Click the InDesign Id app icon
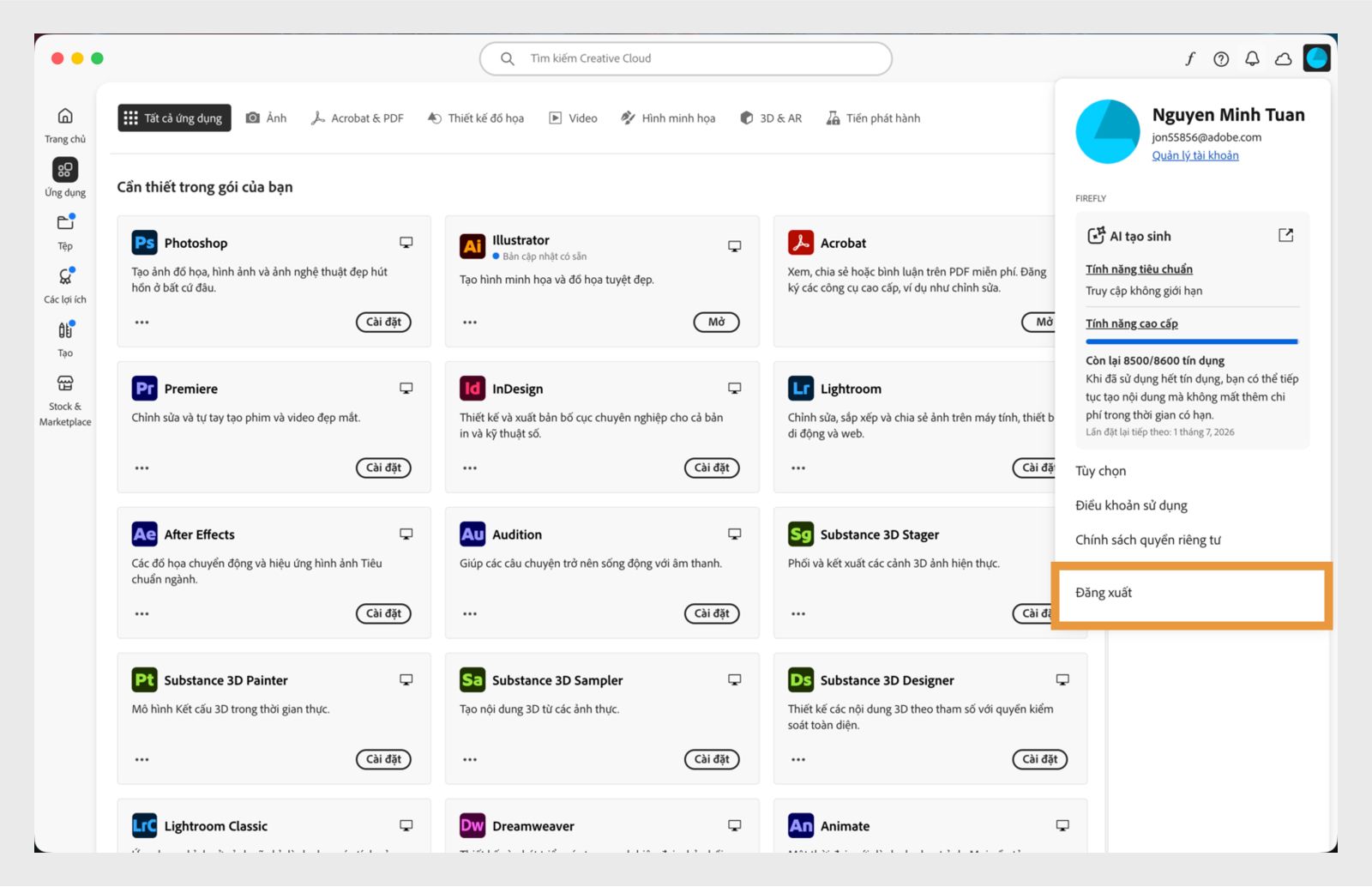 click(472, 389)
